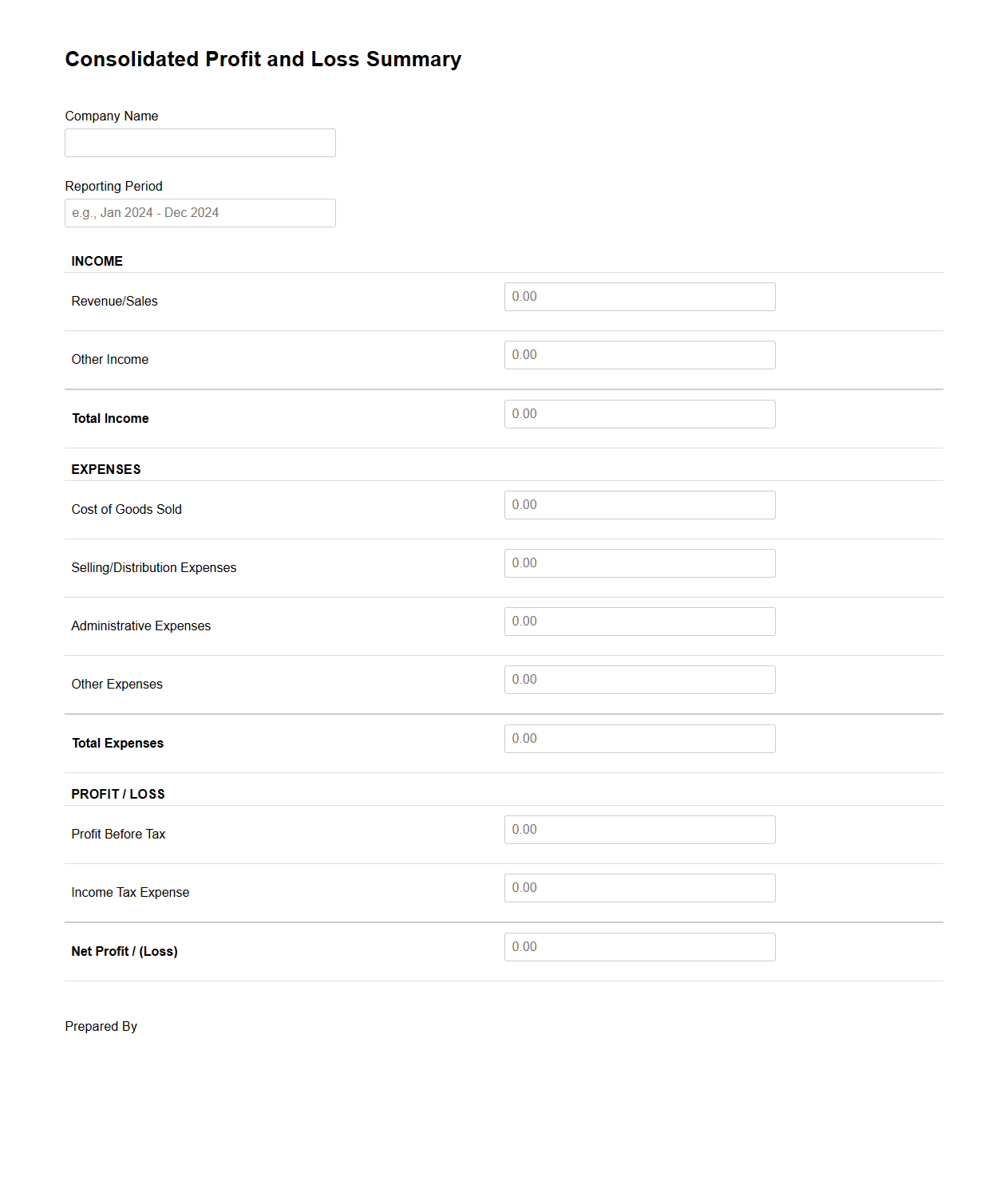Viewport: 1008px width, 1188px height.
Task: Select the page title Consolidated Profit and Loss Summary
Action: pos(263,59)
